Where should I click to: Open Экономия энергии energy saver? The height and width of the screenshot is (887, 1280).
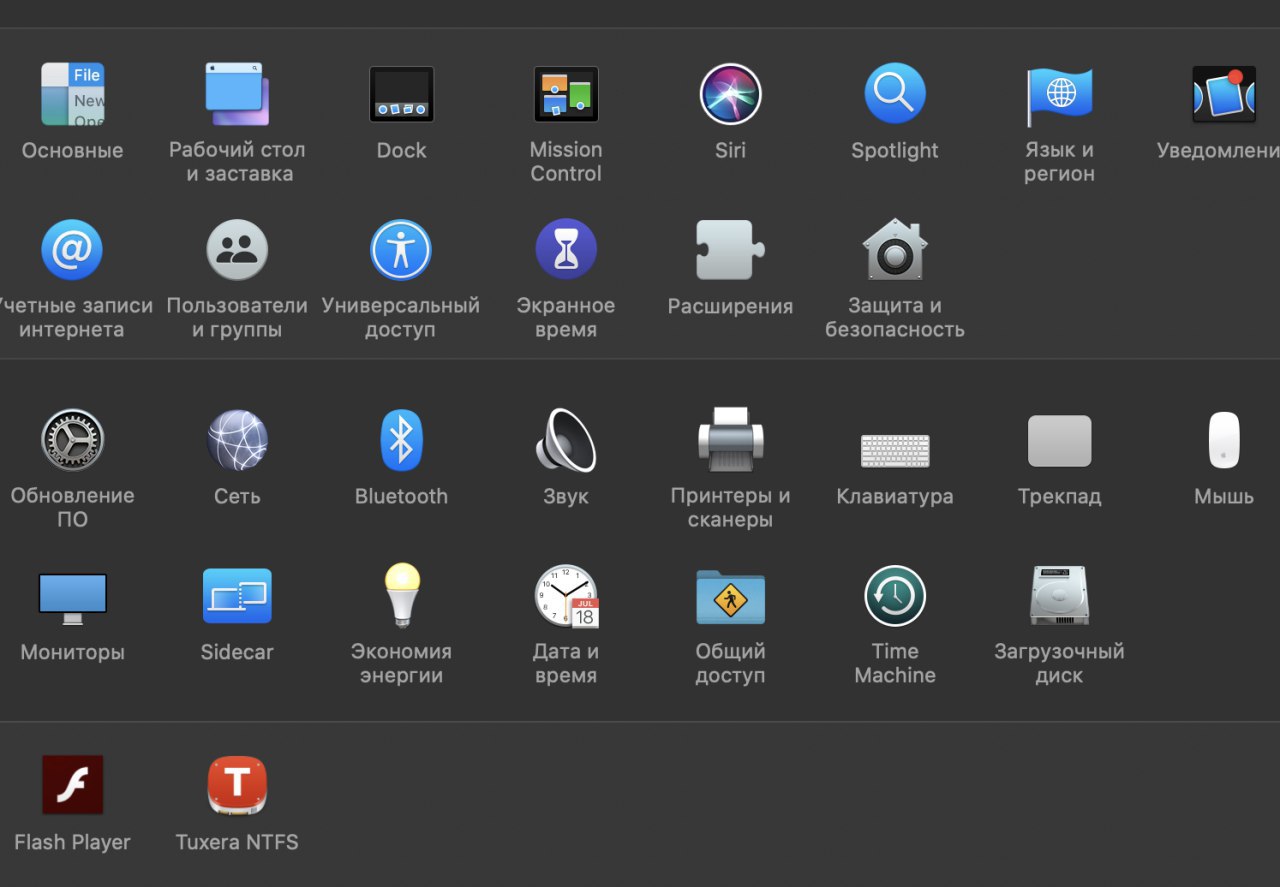coord(401,595)
